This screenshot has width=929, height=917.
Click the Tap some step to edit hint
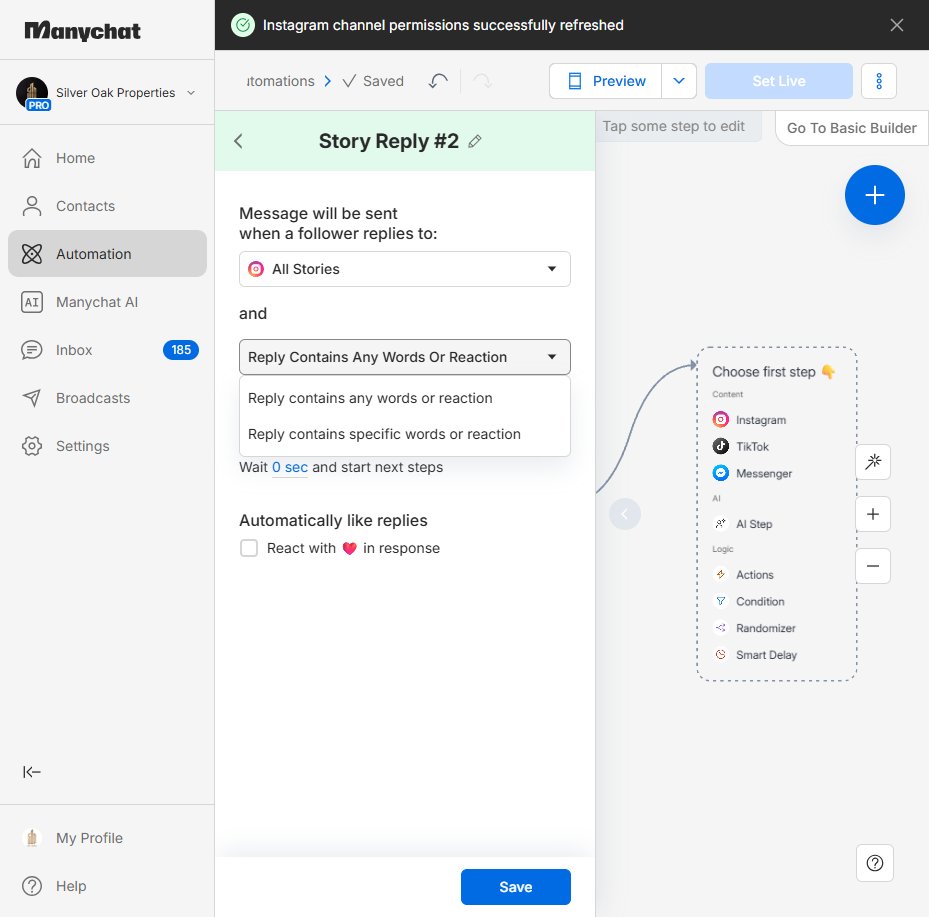674,126
